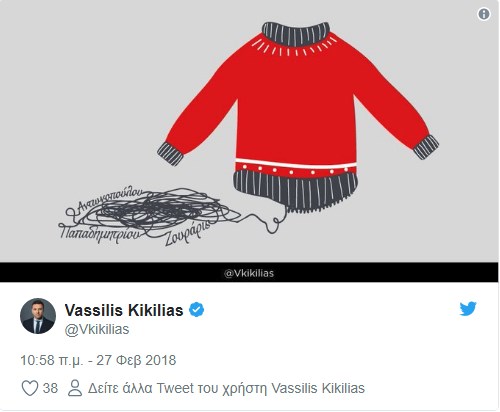Image resolution: width=500 pixels, height=412 pixels.
Task: Click the sweater's left gray cuff
Action: (x=170, y=153)
